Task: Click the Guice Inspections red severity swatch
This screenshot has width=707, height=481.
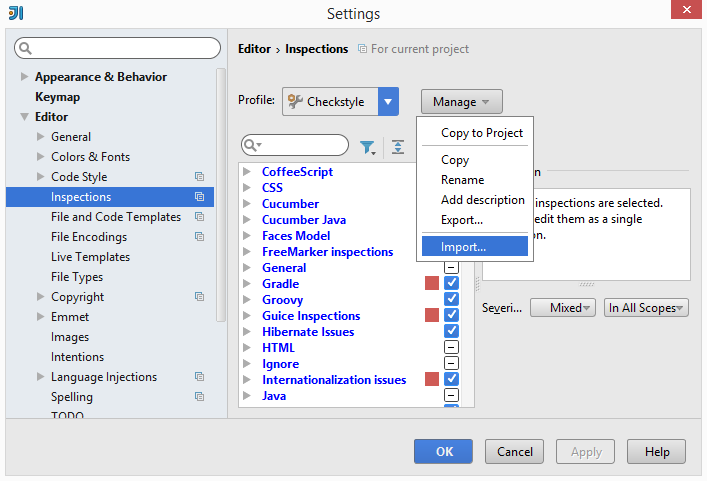Action: click(432, 315)
